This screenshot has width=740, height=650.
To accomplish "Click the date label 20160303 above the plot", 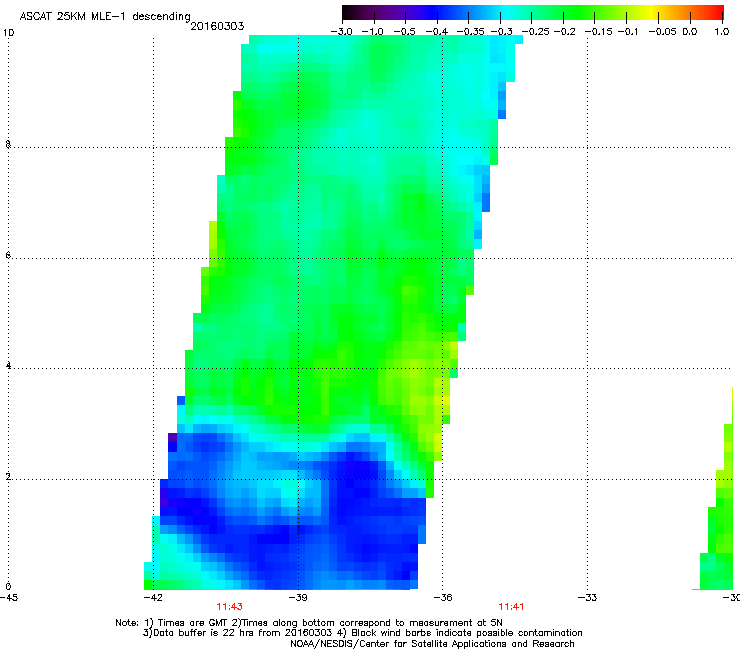I will click(217, 26).
